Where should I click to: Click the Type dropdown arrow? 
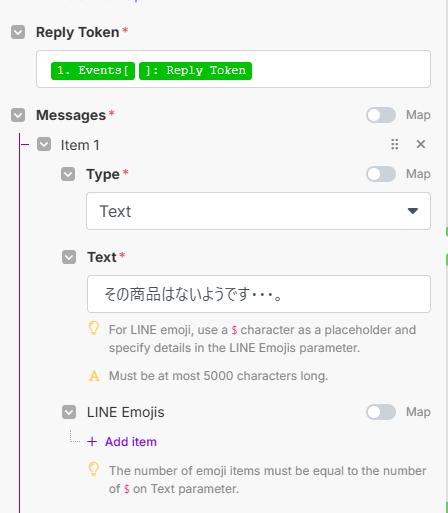coord(413,211)
